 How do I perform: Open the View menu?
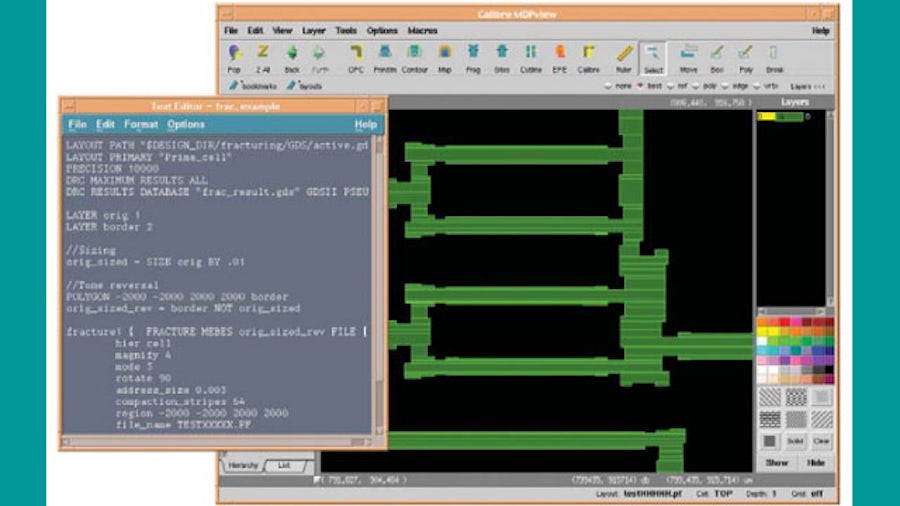[x=282, y=30]
